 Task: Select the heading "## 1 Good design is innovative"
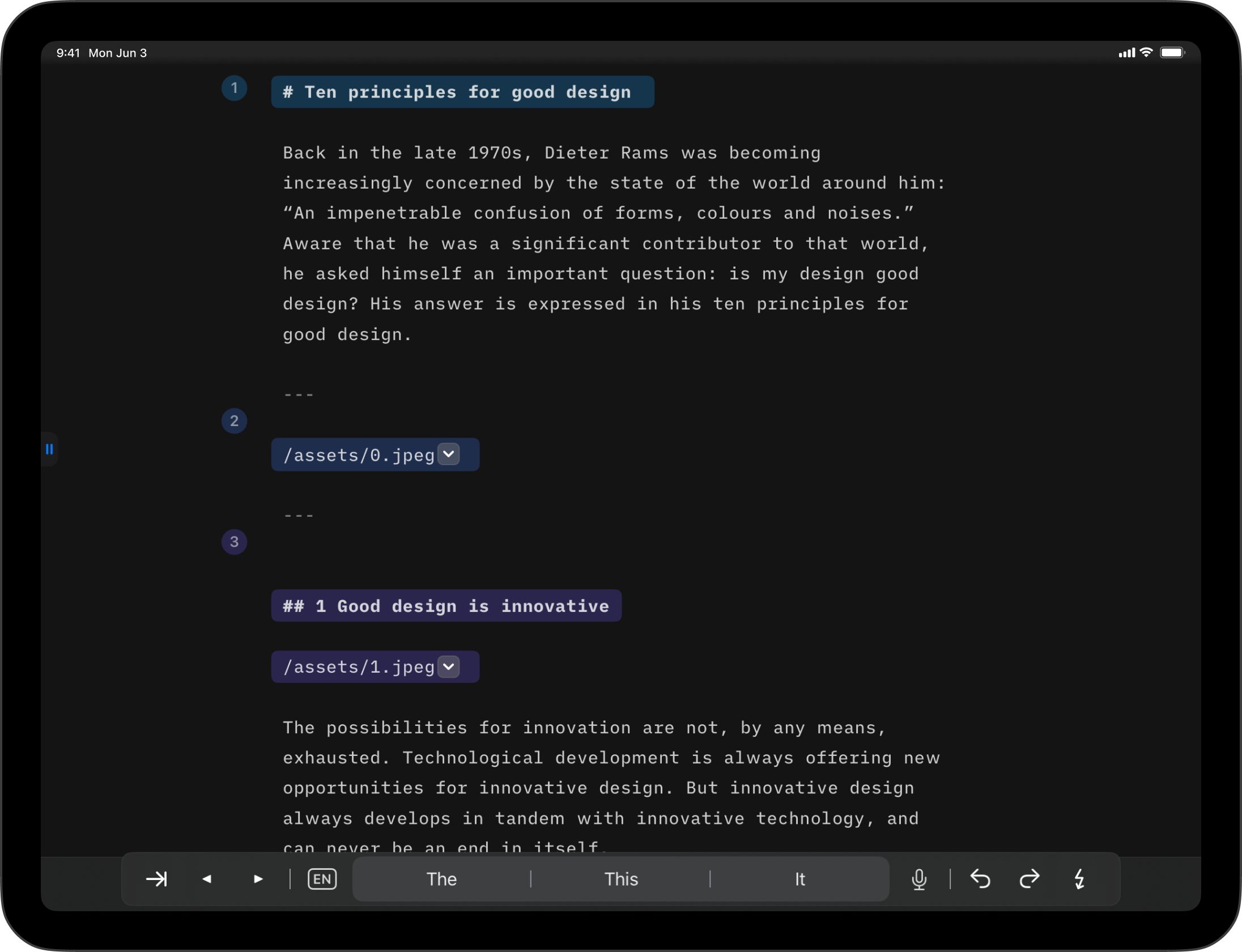point(446,606)
